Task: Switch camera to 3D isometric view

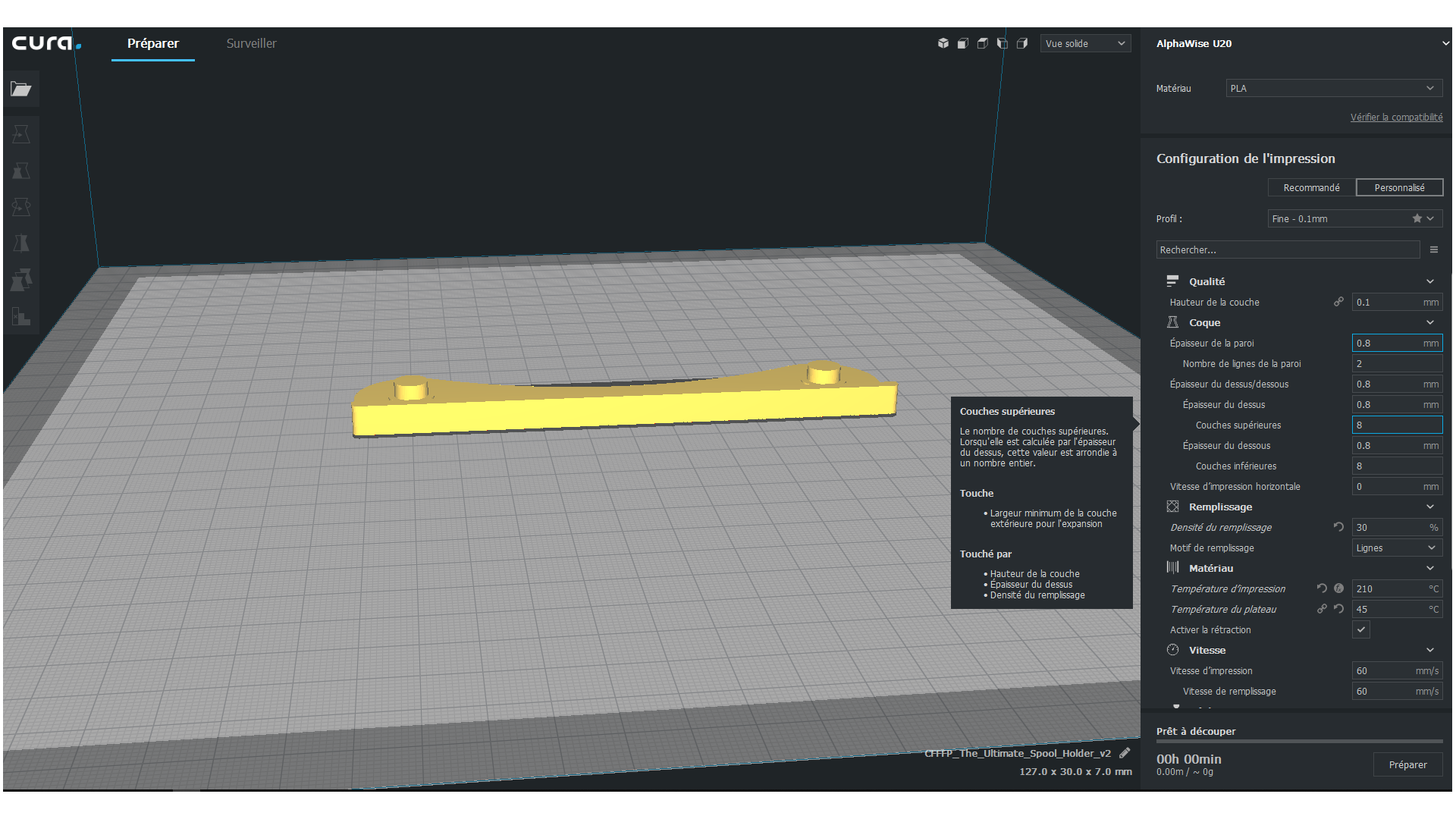Action: 943,43
